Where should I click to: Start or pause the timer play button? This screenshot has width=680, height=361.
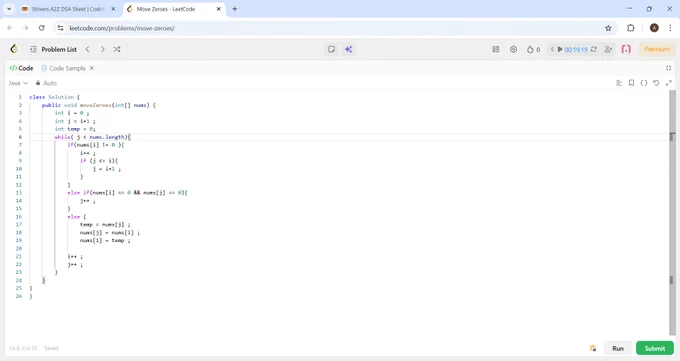[560, 49]
